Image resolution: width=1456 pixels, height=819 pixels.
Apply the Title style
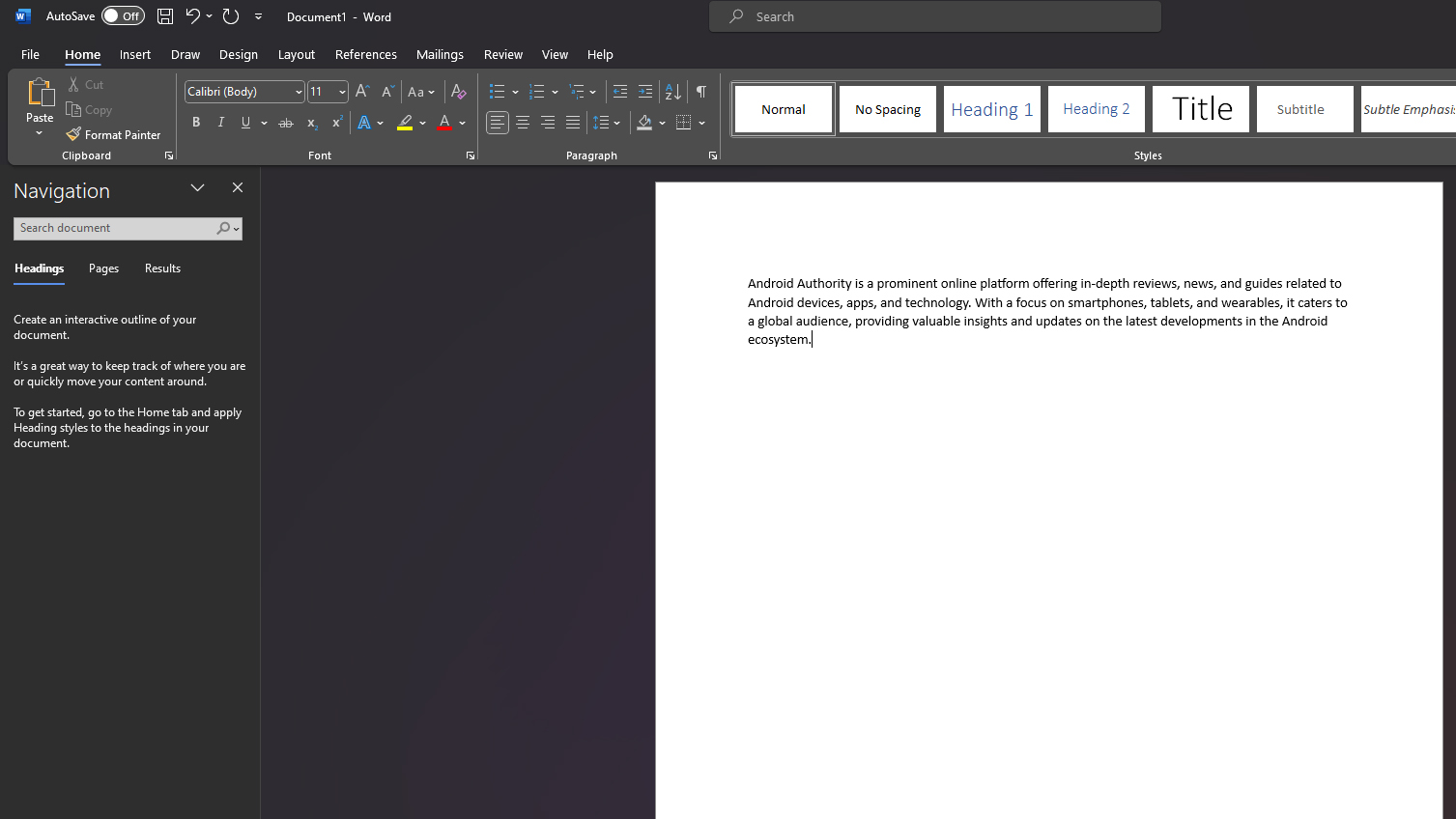[x=1200, y=109]
